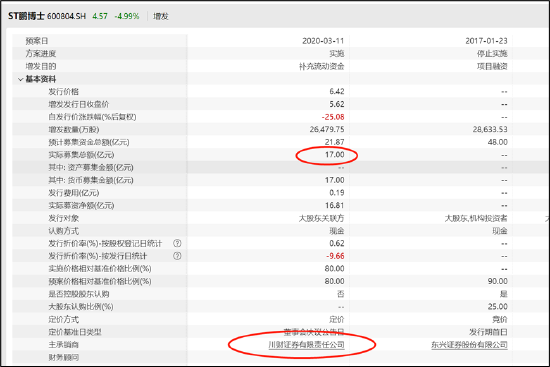The height and width of the screenshot is (367, 550).
Task: Select 发行期首日 cell
Action: (x=488, y=332)
